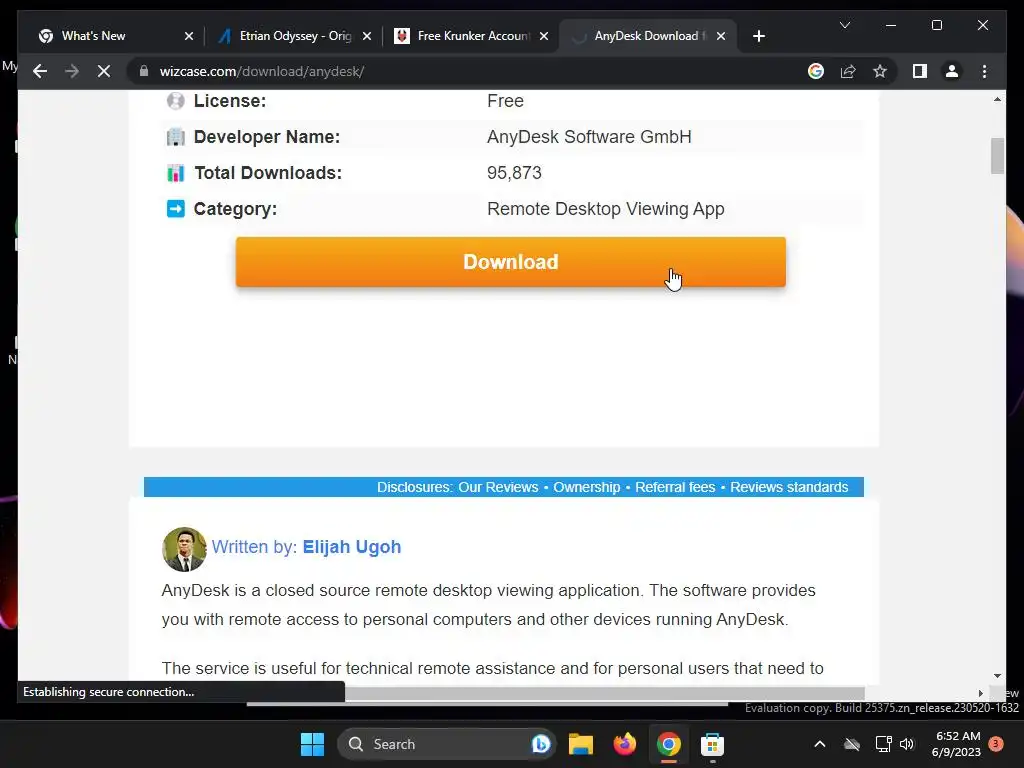This screenshot has width=1024, height=768.
Task: Switch to the Free Krunker Account tab
Action: [x=471, y=36]
